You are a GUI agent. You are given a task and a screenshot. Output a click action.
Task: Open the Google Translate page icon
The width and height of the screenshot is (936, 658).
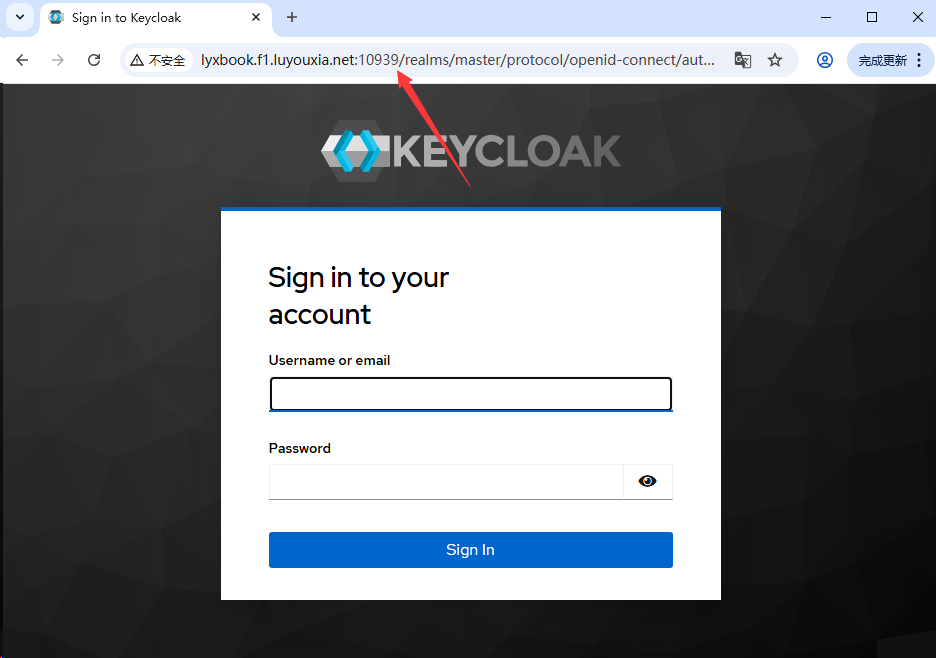click(743, 60)
